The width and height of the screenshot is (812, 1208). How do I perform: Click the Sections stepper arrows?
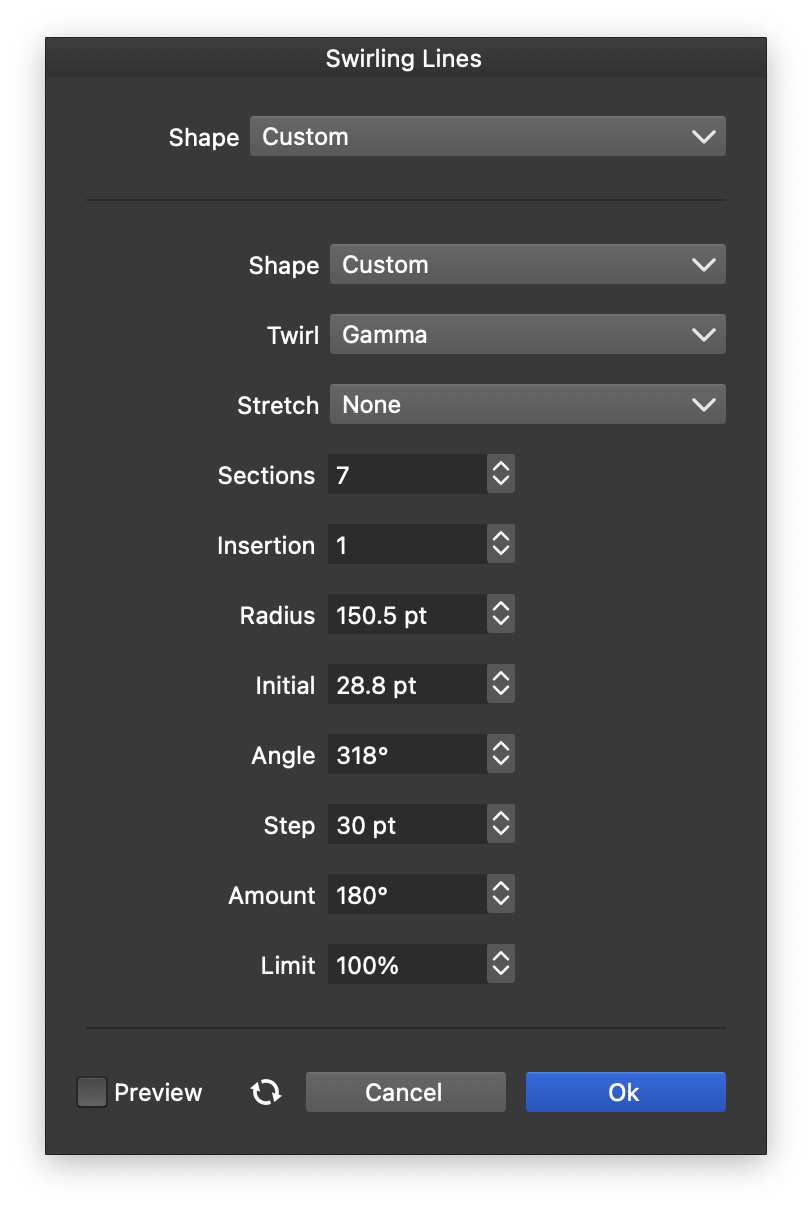pos(501,475)
